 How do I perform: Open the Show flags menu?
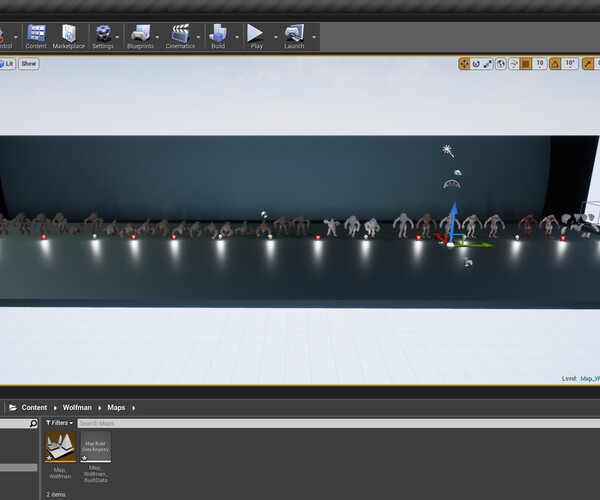click(29, 64)
